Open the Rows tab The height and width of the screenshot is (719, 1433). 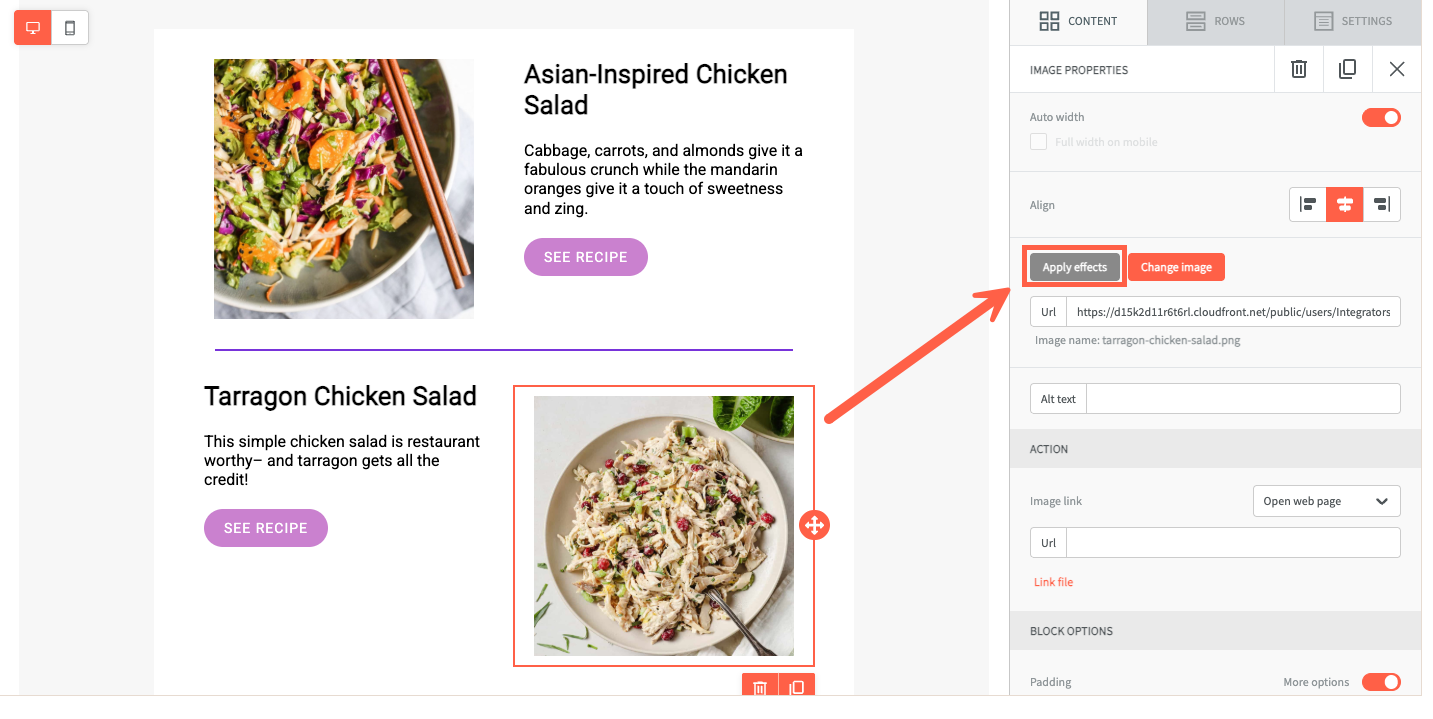point(1215,21)
